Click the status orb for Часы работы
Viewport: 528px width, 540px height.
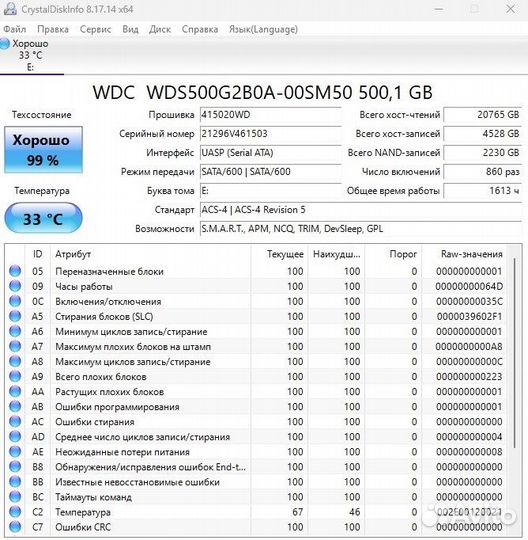pyautogui.click(x=15, y=286)
